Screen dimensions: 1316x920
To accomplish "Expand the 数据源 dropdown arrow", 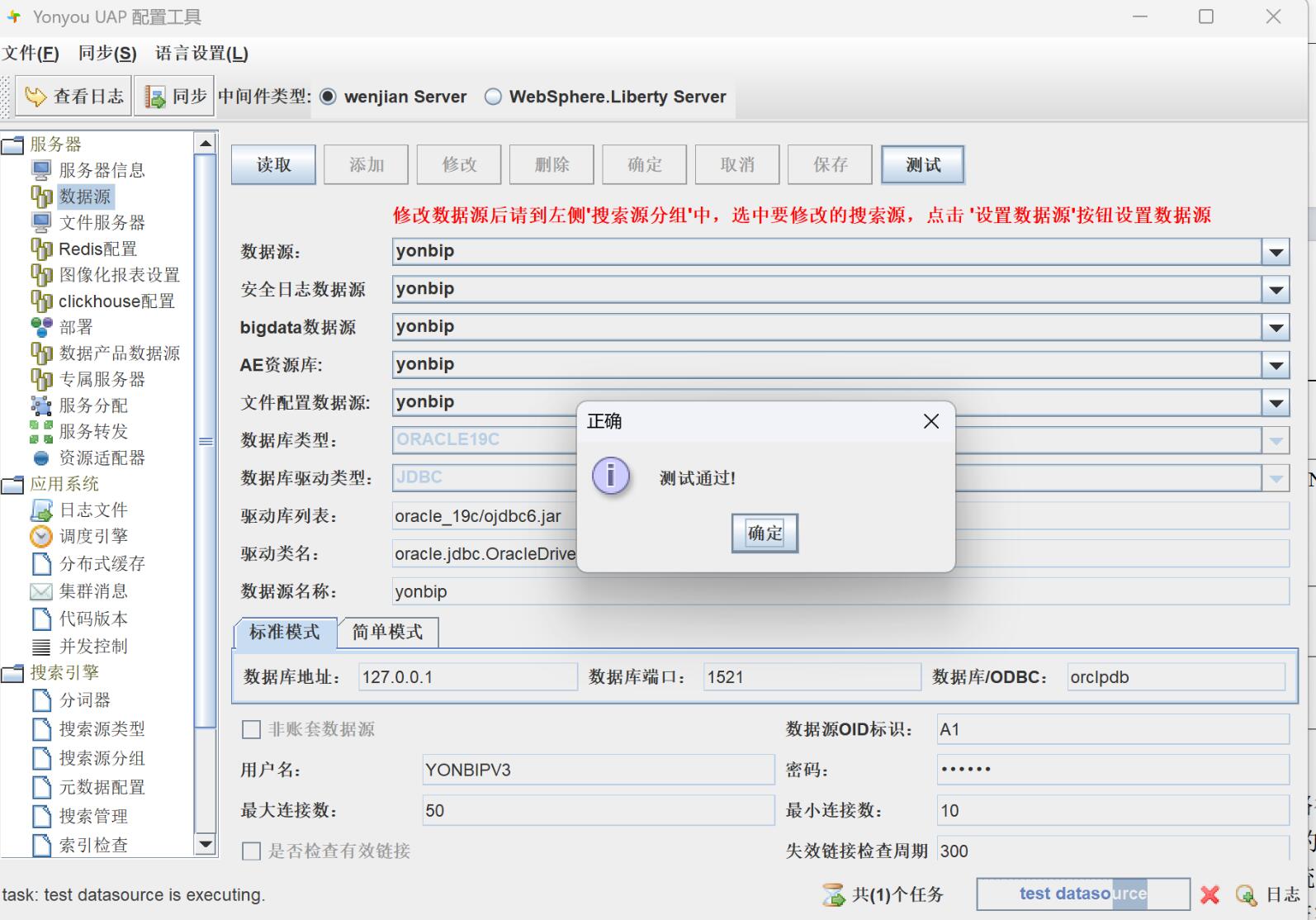I will click(1276, 252).
